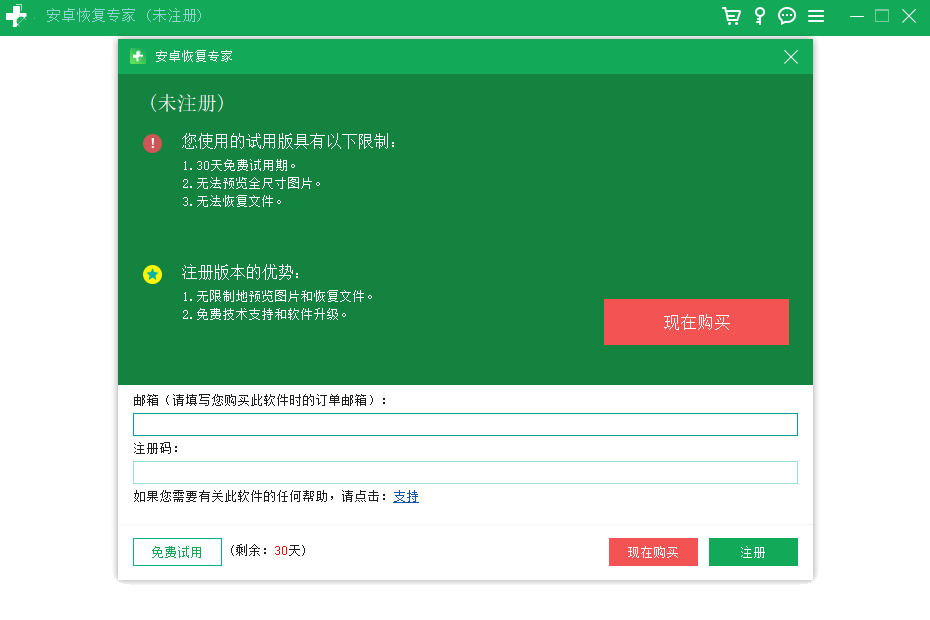Open the 支持 support link
Image resolution: width=930 pixels, height=620 pixels.
[x=405, y=496]
